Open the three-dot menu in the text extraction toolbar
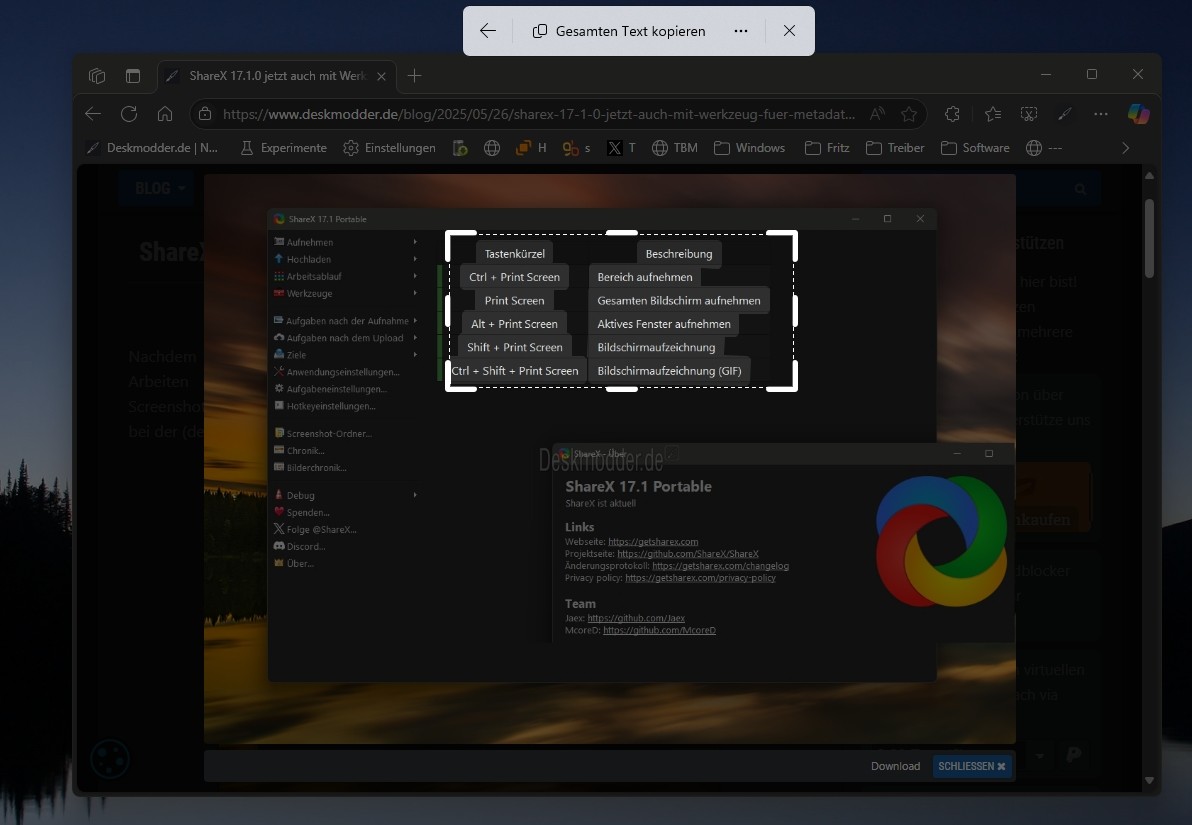Image resolution: width=1192 pixels, height=825 pixels. (741, 31)
